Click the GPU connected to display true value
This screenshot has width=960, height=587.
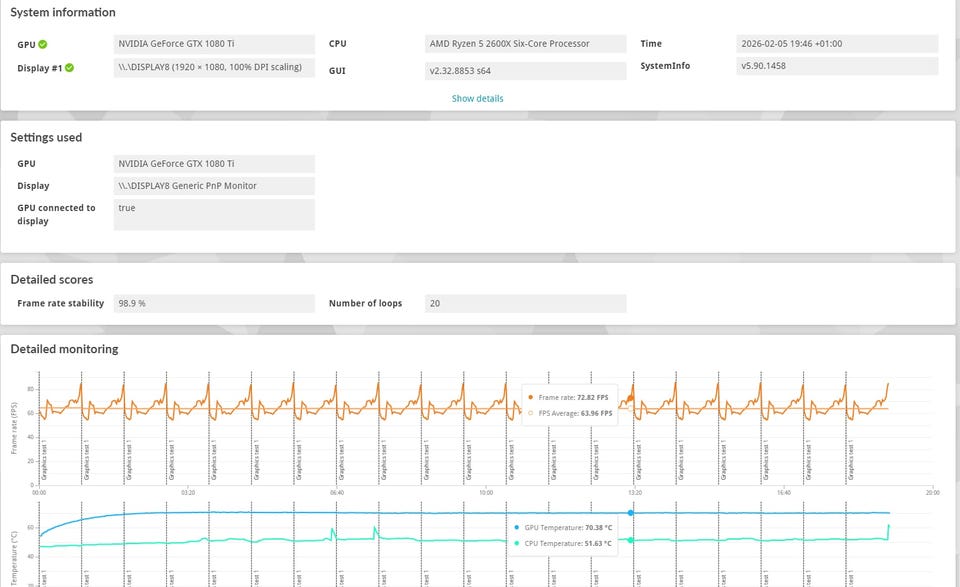(214, 214)
